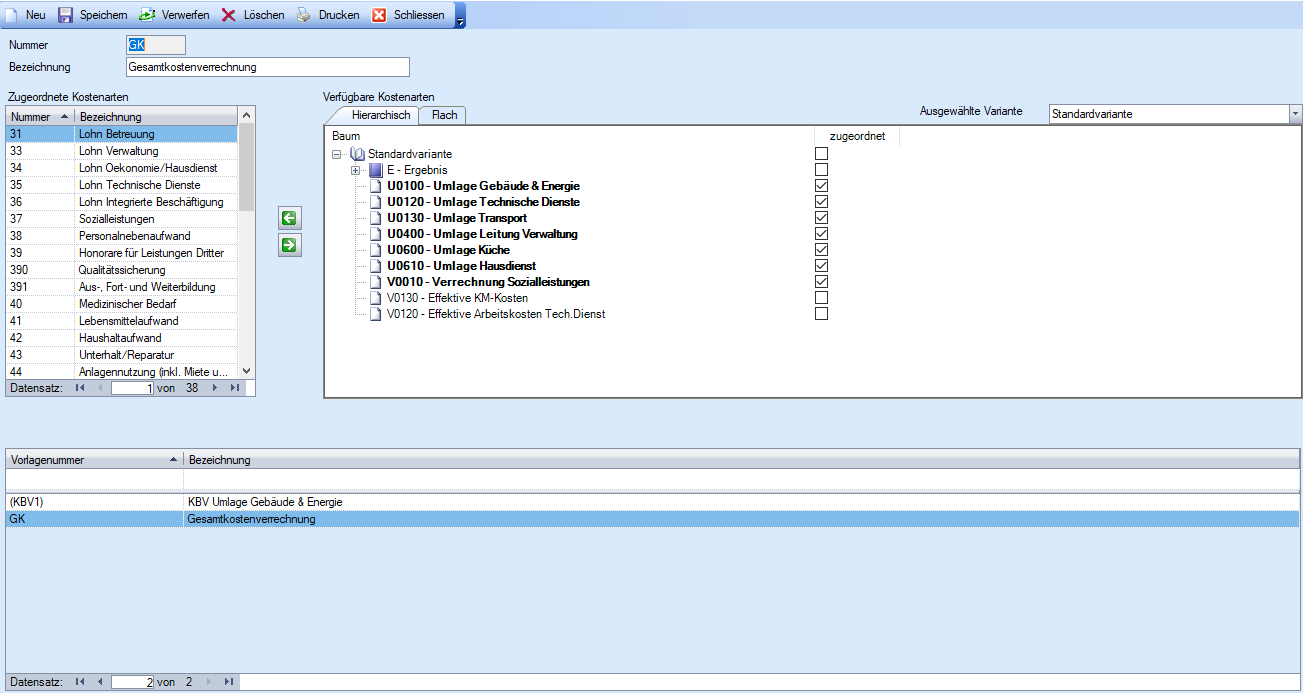Screen dimensions: 1303x693
Task: Click the document icon of U0100
Action: click(x=376, y=186)
